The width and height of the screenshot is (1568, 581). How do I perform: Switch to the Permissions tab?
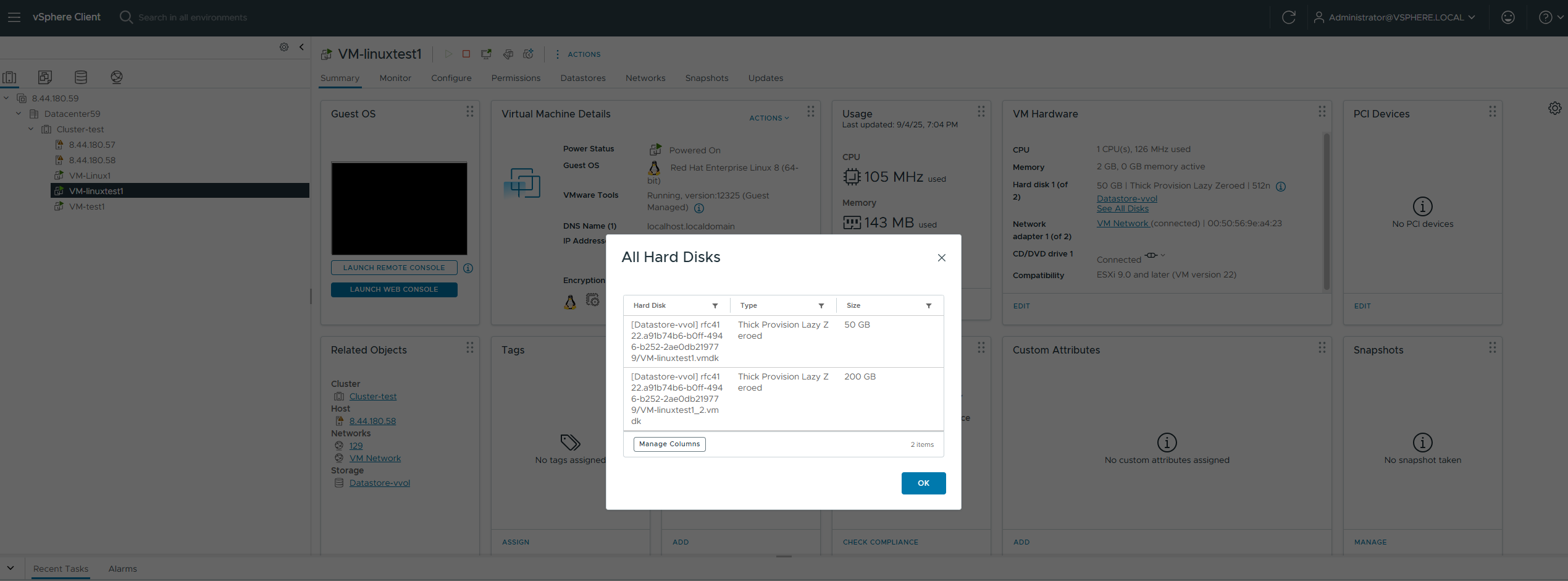[x=516, y=78]
